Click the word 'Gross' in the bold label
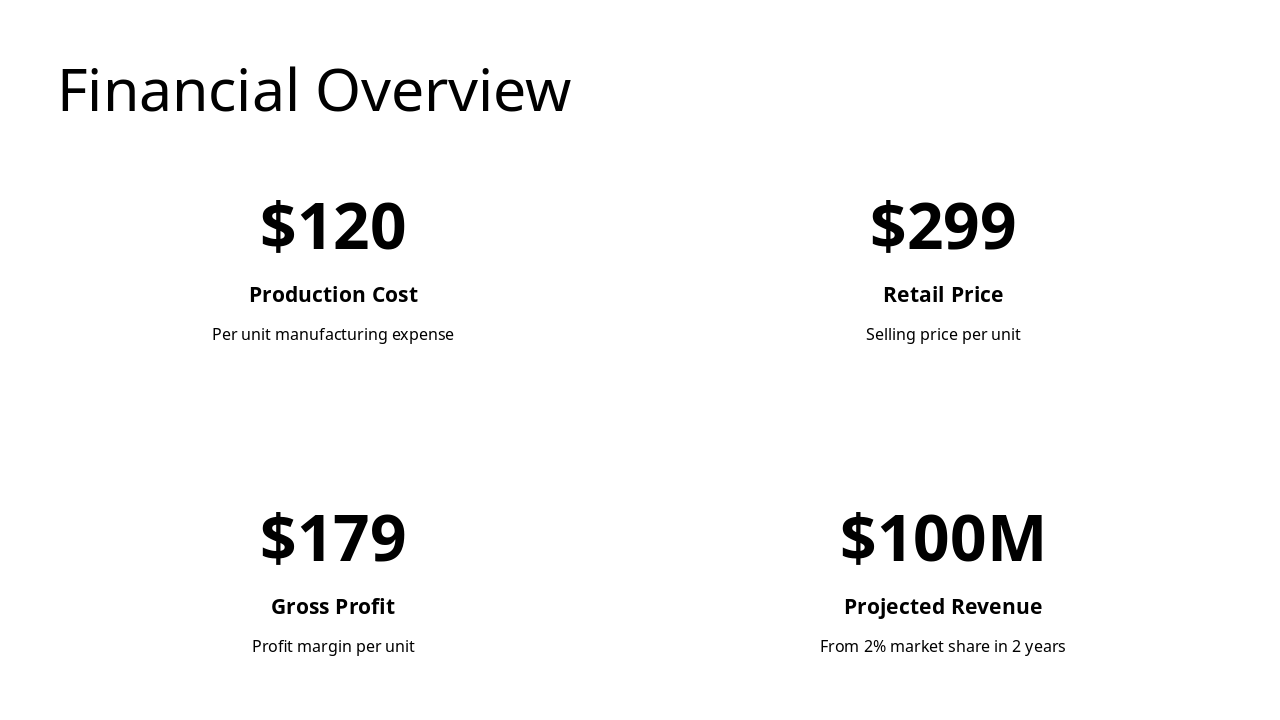This screenshot has width=1280, height=720. point(300,607)
